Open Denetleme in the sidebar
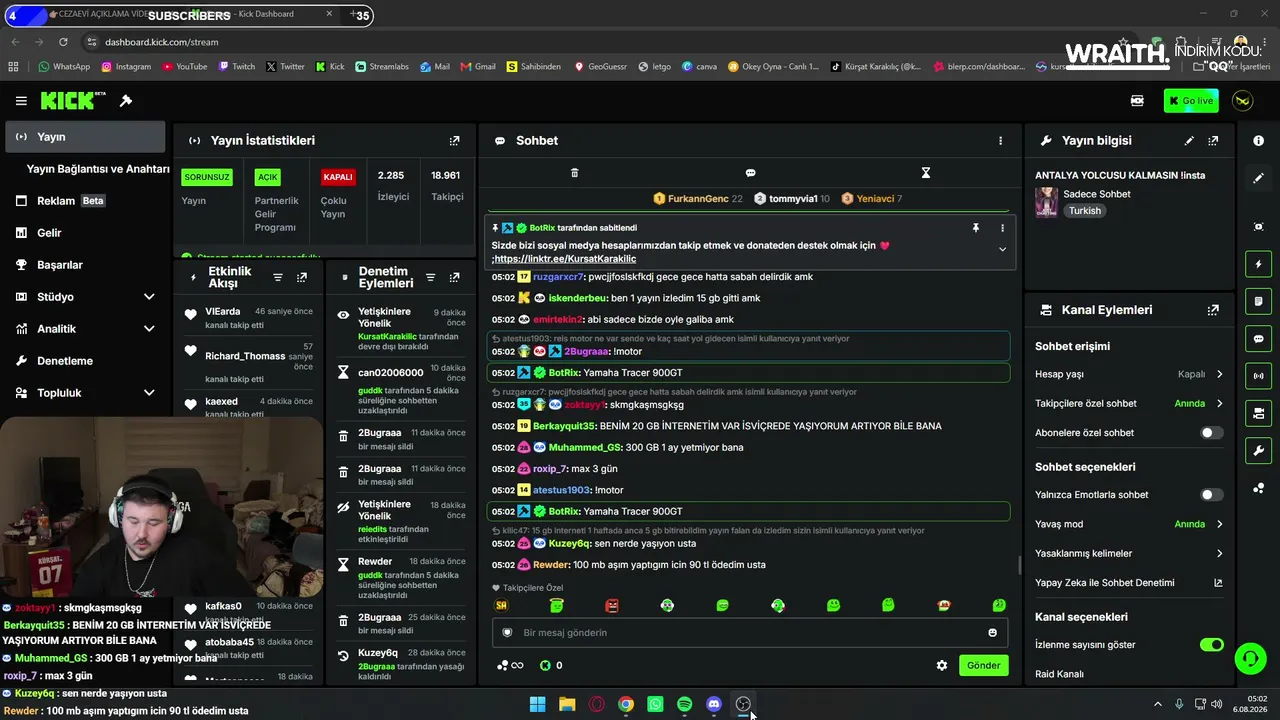The height and width of the screenshot is (720, 1280). [85, 361]
